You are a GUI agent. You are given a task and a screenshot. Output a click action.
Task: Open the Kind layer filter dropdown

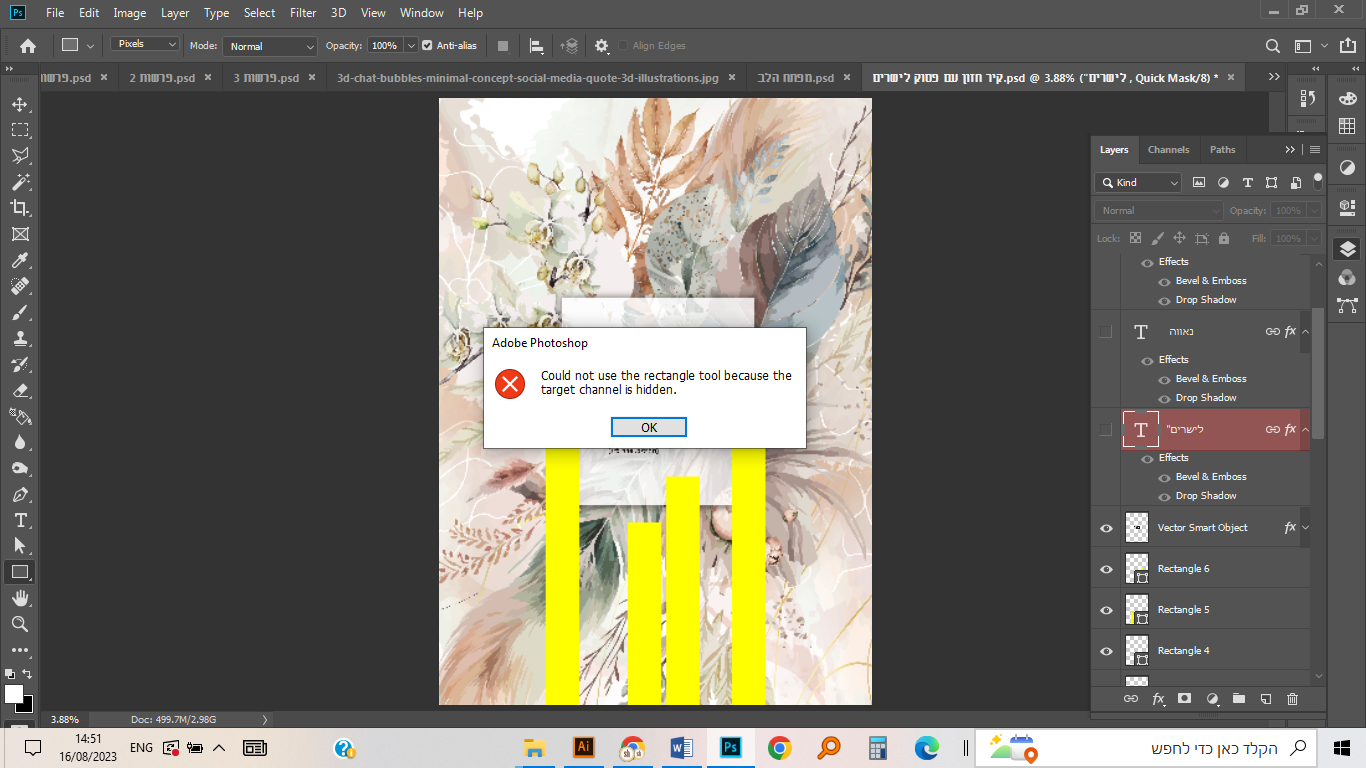[x=1138, y=183]
